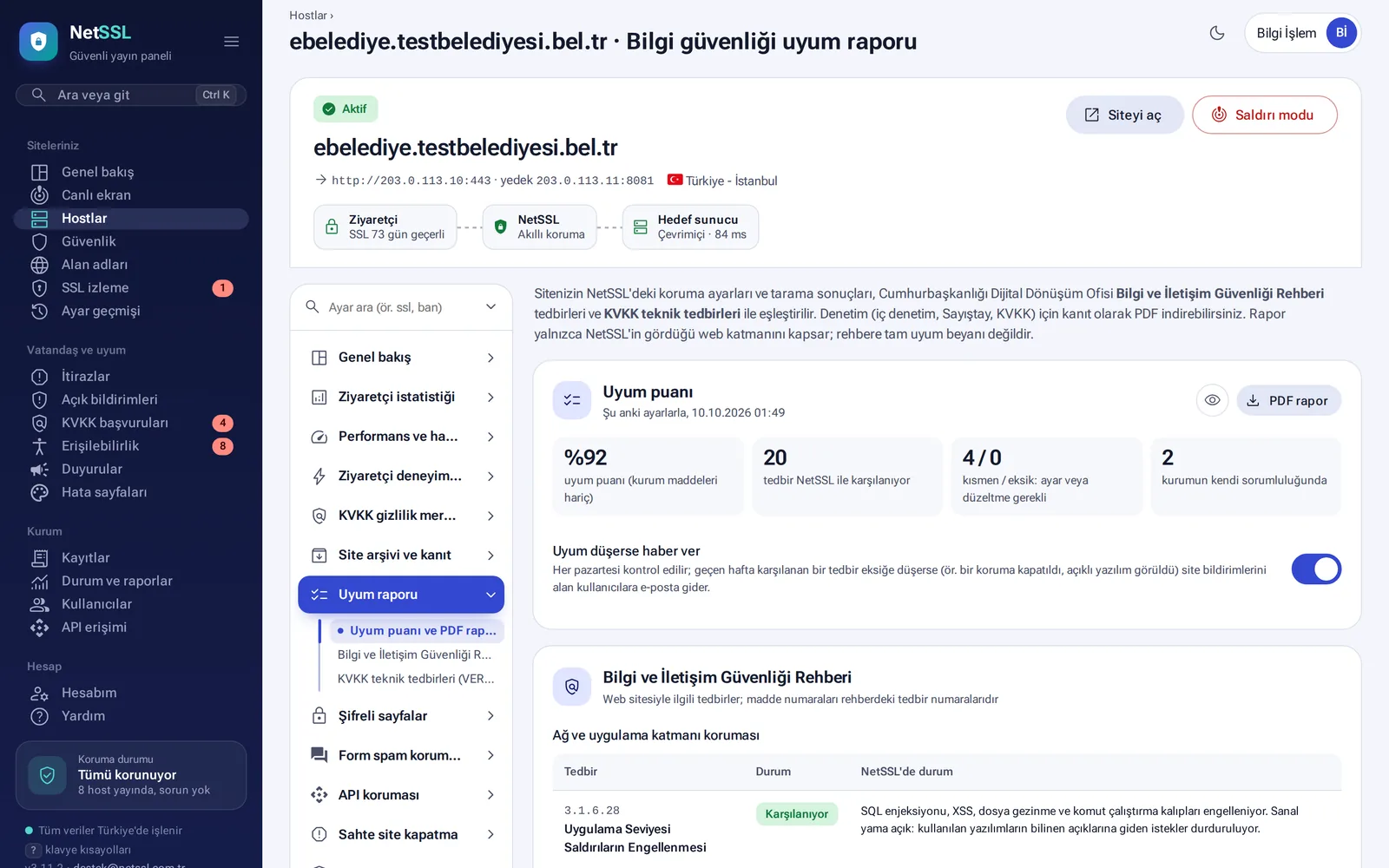Click the Ara veya git search box
Viewport: 1389px width, 868px height.
131,95
